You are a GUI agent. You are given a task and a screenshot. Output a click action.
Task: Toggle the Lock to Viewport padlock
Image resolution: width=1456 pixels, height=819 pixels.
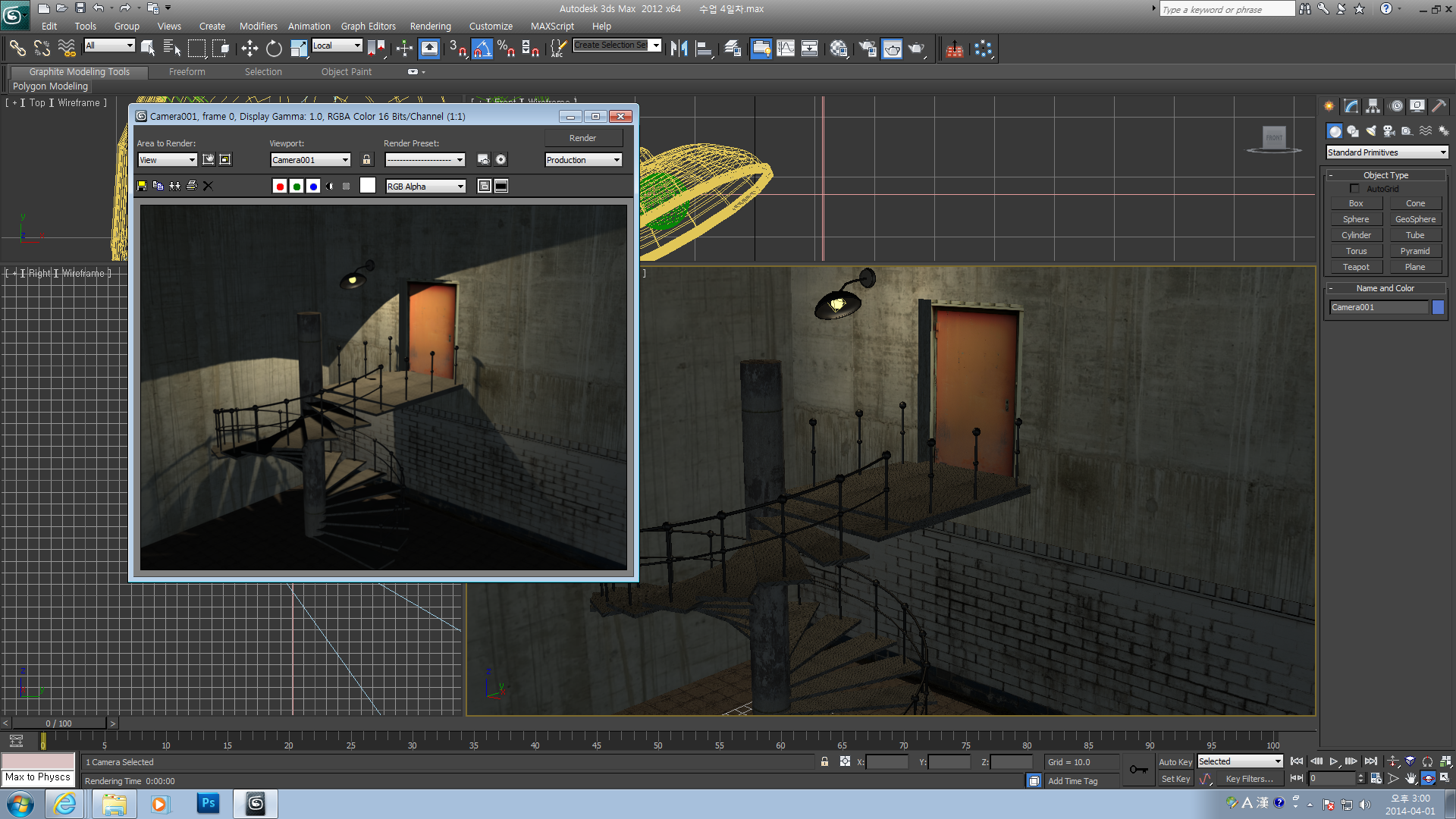[x=367, y=160]
